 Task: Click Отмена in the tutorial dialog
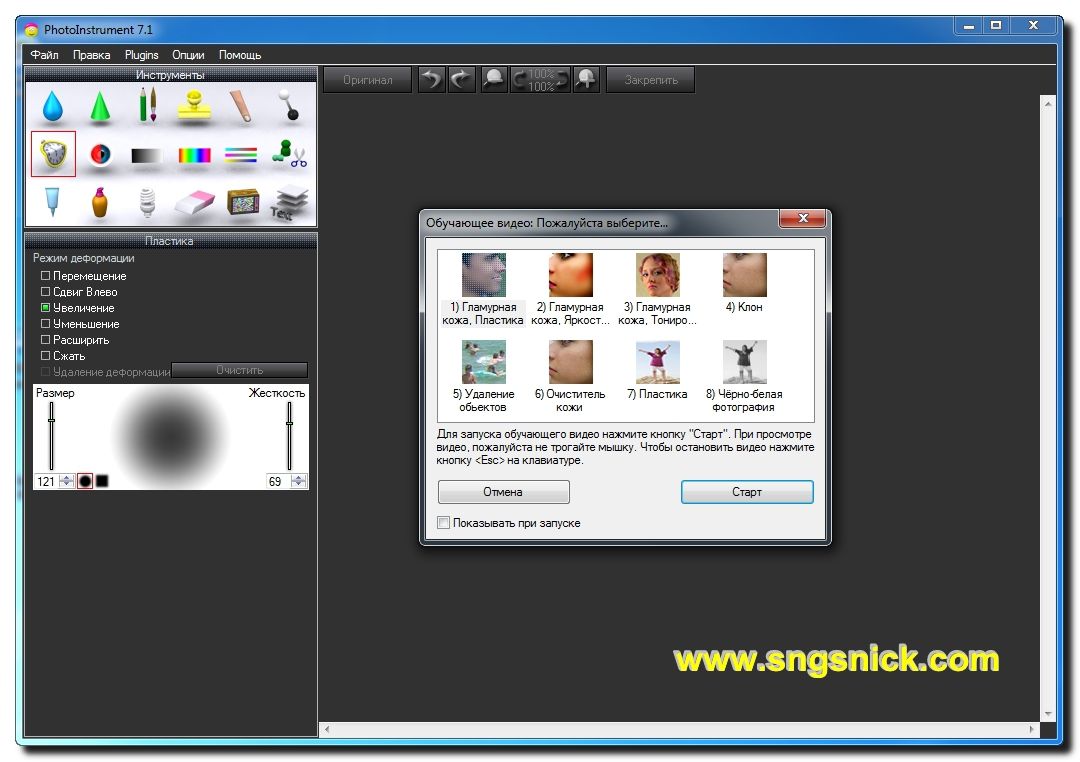(503, 492)
